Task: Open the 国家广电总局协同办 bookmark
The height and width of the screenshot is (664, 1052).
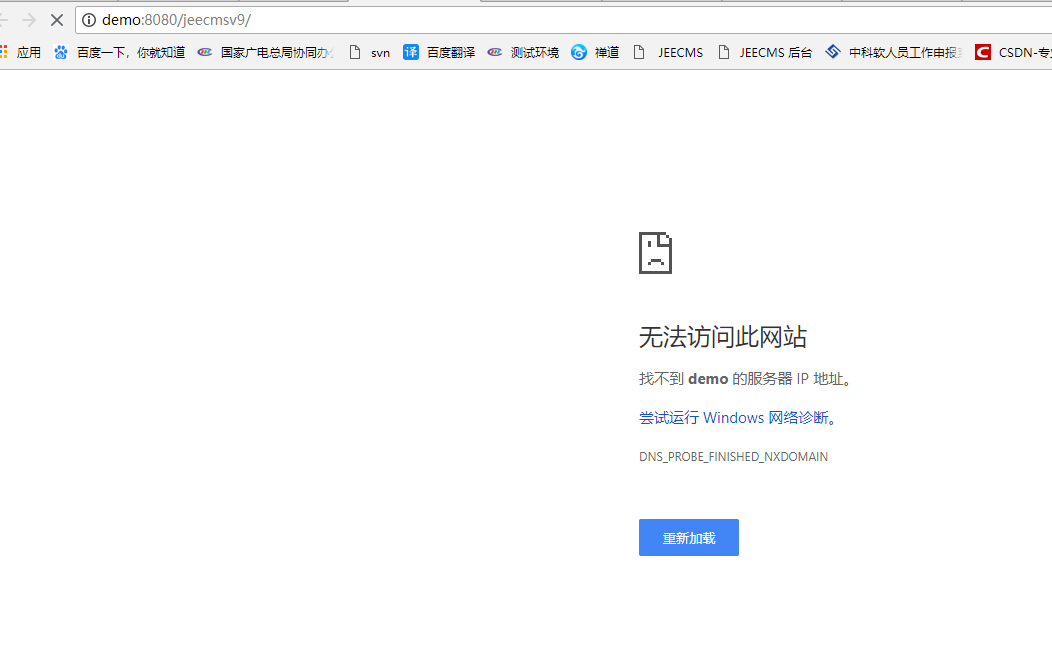Action: pos(266,52)
